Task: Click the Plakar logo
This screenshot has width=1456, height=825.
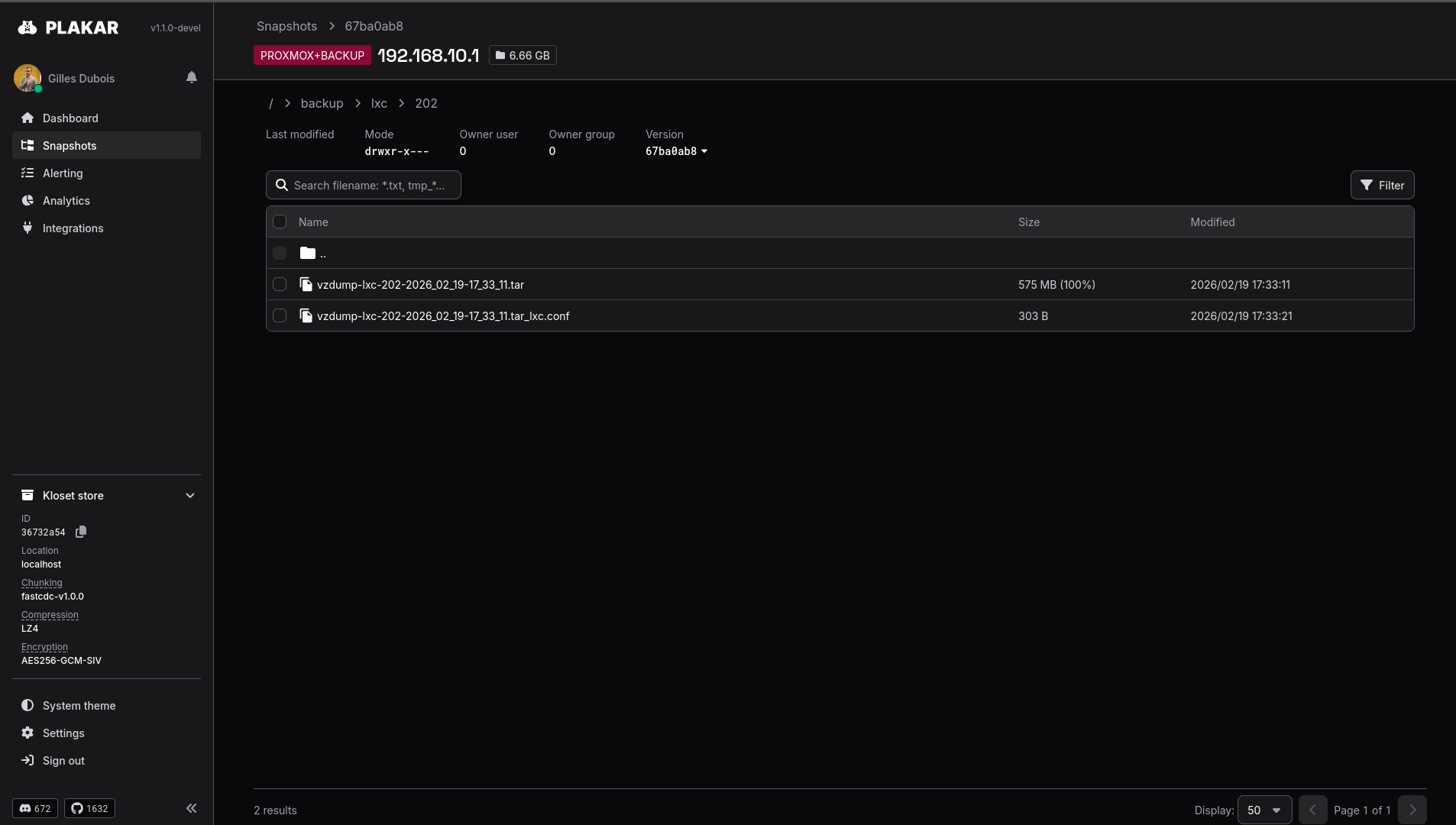Action: point(69,27)
